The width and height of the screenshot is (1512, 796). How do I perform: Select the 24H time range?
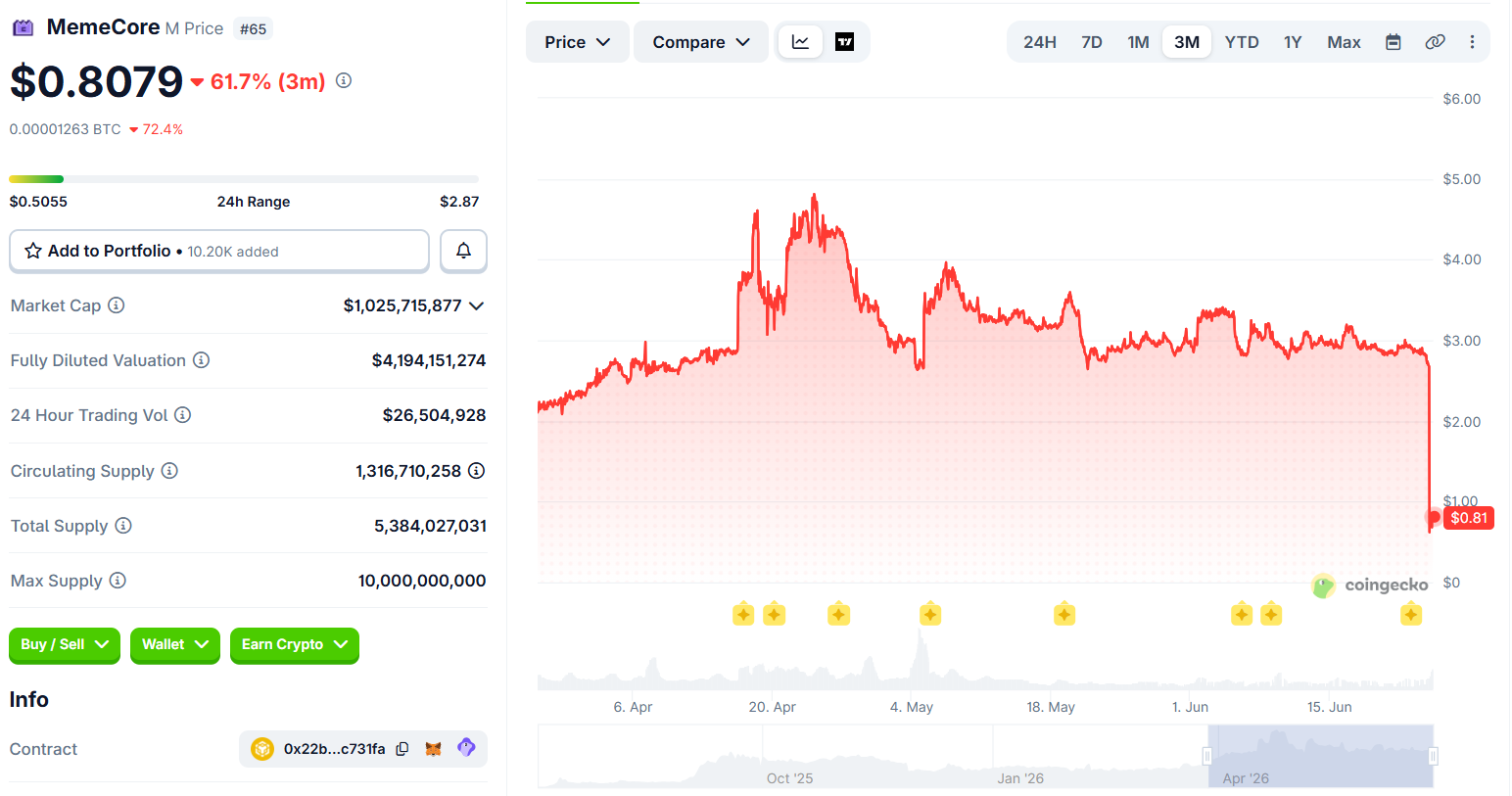tap(1040, 42)
